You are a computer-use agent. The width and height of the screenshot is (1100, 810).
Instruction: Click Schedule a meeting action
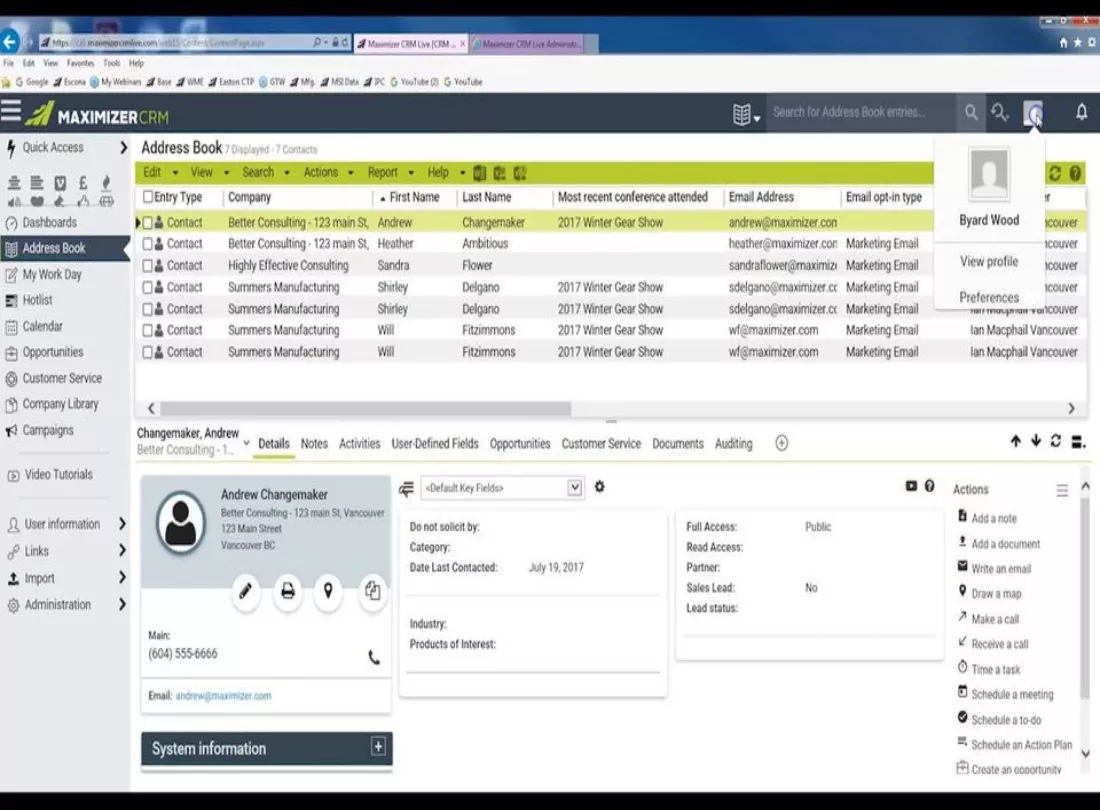click(1012, 694)
